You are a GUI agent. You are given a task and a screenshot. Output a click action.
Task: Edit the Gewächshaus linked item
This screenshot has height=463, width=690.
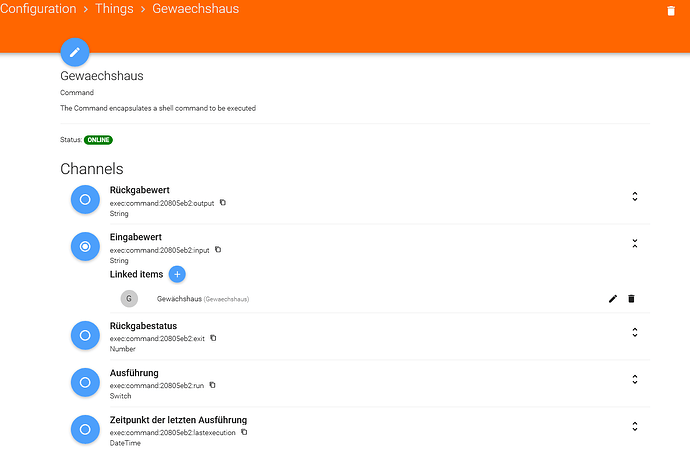coord(613,298)
